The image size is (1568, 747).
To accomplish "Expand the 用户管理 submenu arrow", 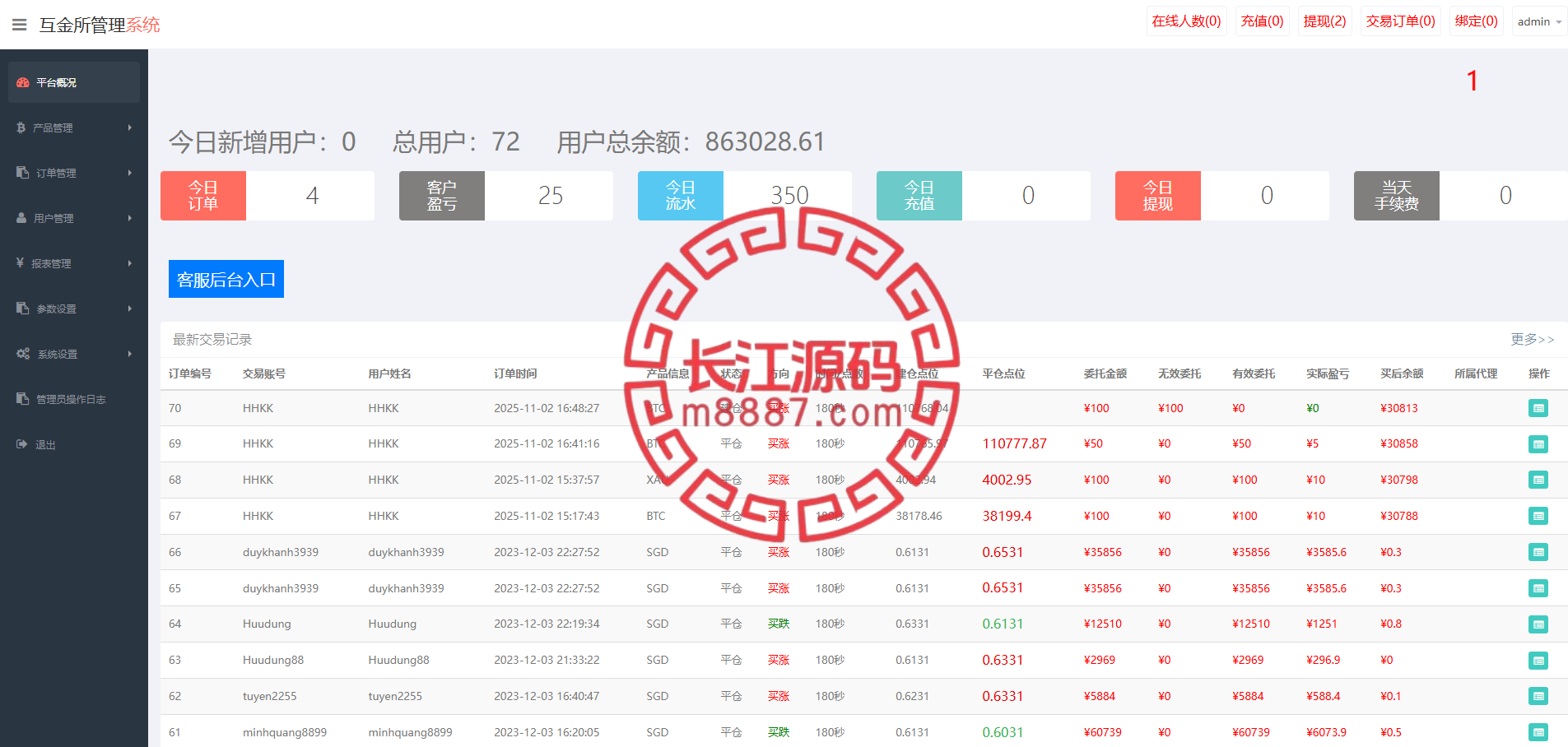I will (x=130, y=218).
